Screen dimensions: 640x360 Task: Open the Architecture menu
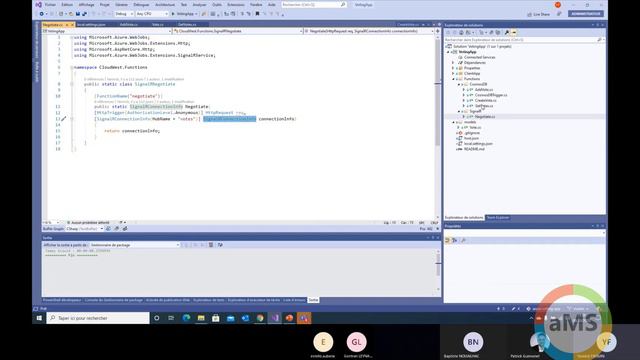165,4
